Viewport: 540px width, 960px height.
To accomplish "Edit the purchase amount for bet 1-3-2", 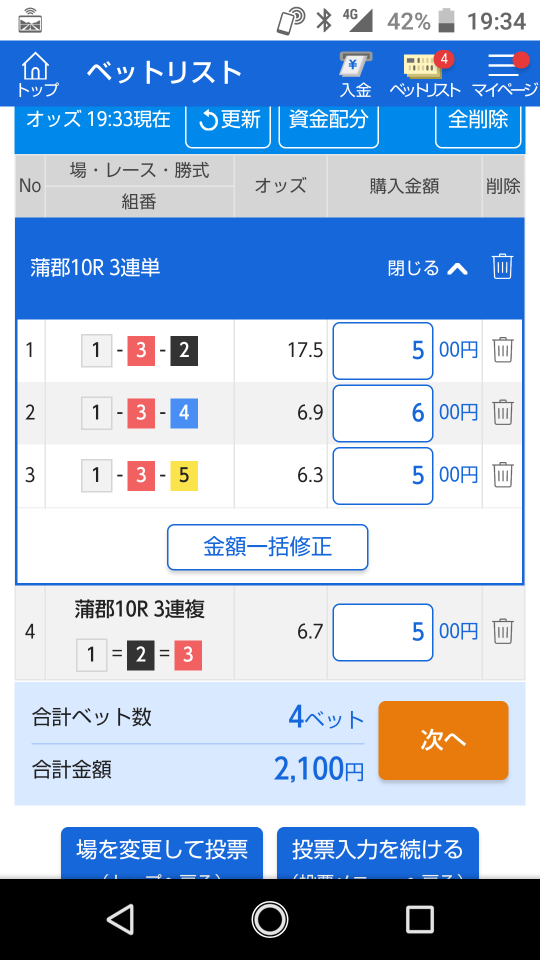I will pos(383,351).
